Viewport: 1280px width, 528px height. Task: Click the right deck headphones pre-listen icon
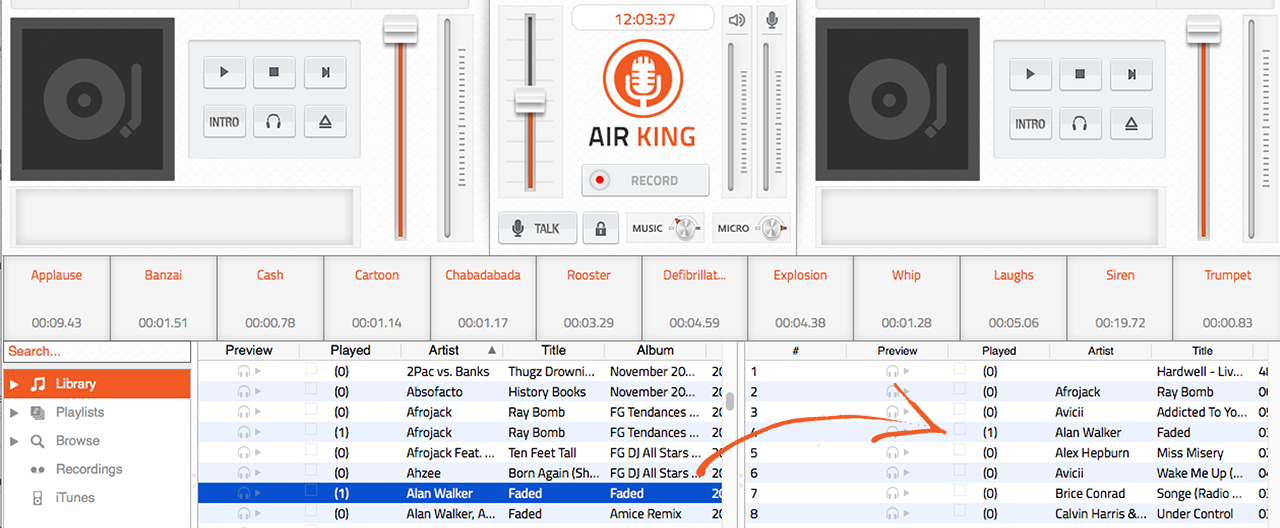[x=1080, y=123]
